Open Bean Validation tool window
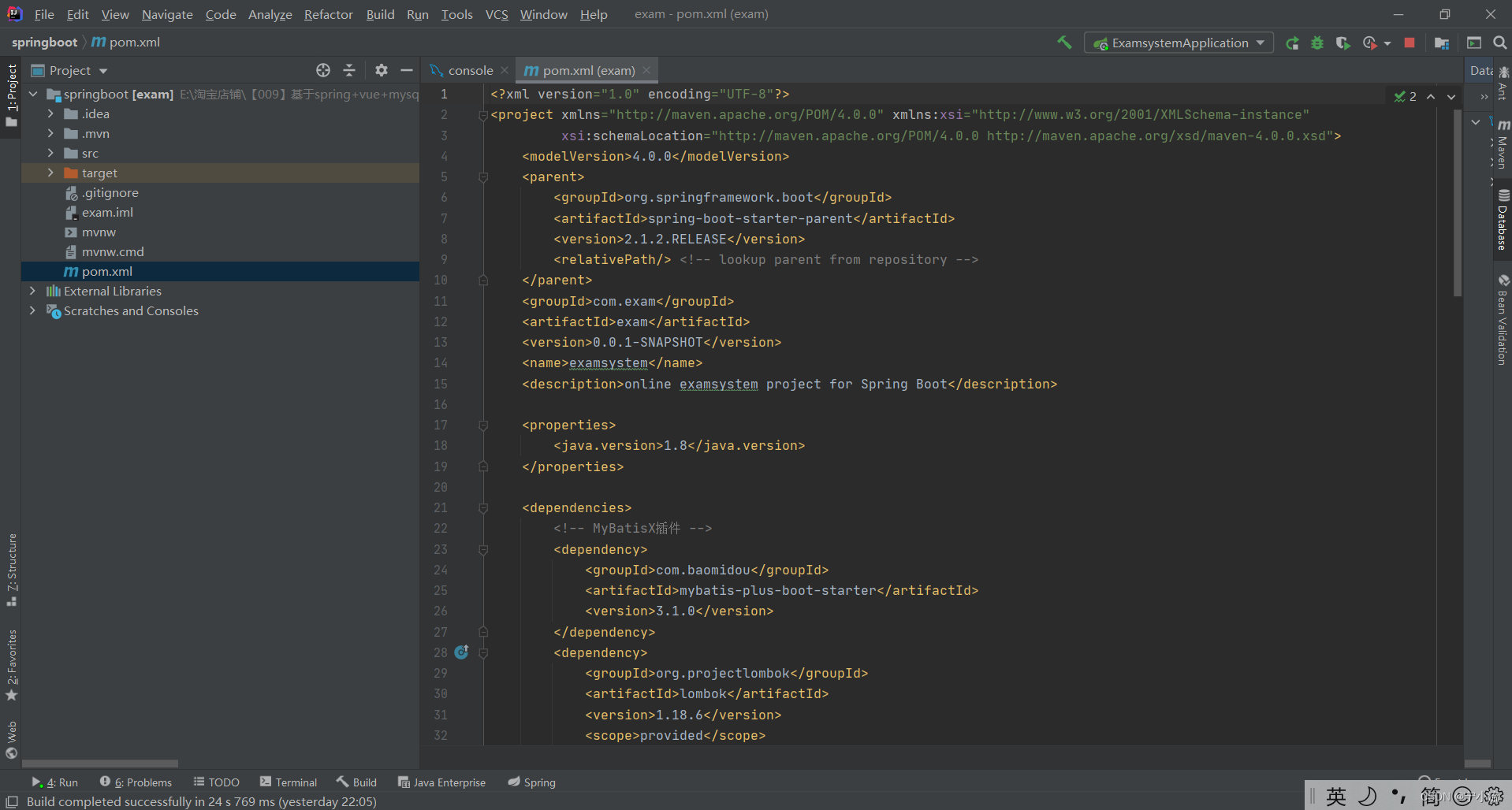The width and height of the screenshot is (1512, 810). tap(1503, 320)
